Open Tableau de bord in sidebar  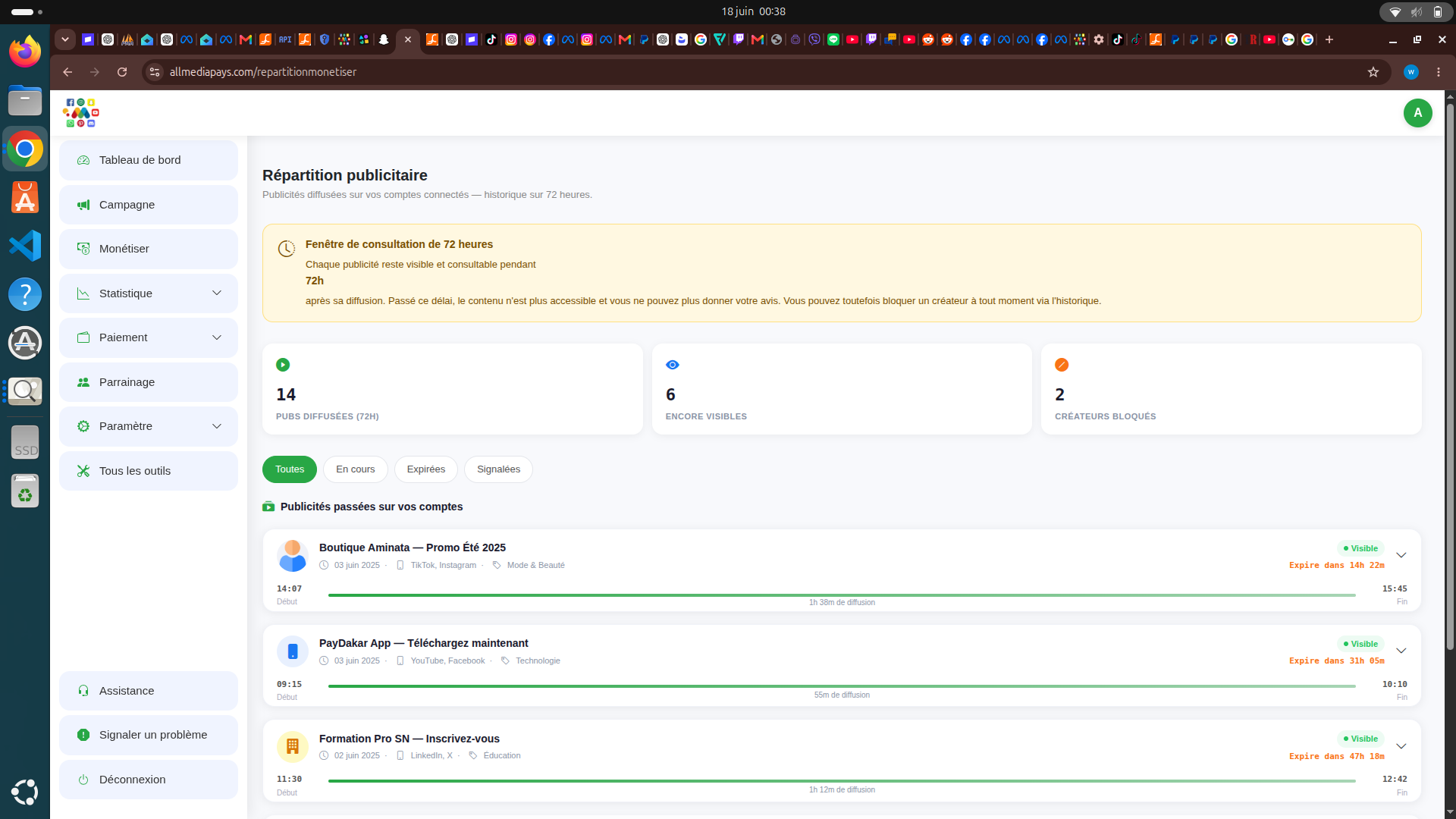click(149, 160)
